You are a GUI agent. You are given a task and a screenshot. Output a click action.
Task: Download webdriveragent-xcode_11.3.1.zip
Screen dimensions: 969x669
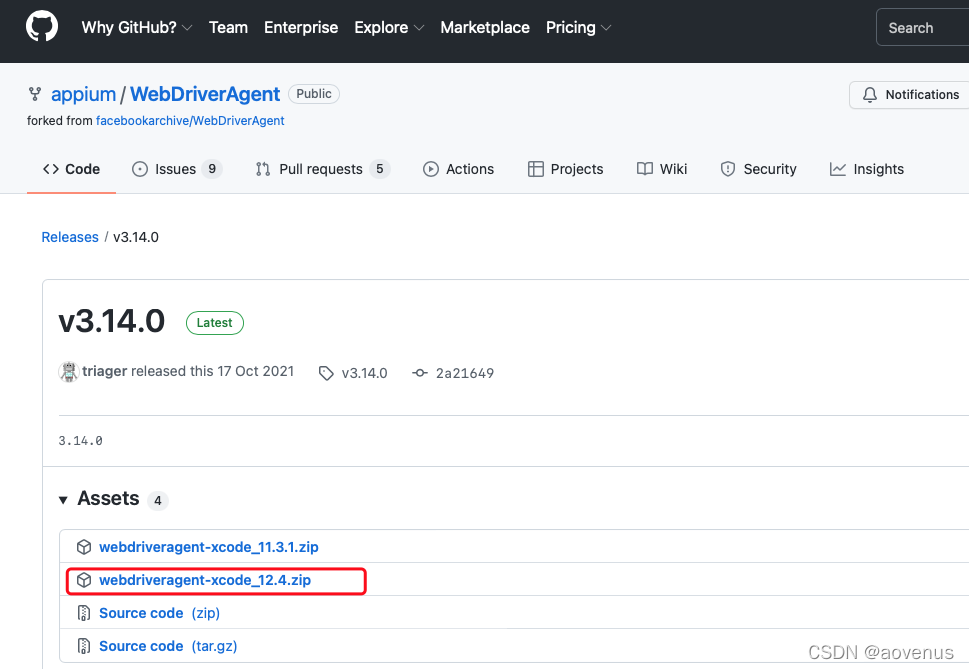pos(209,547)
